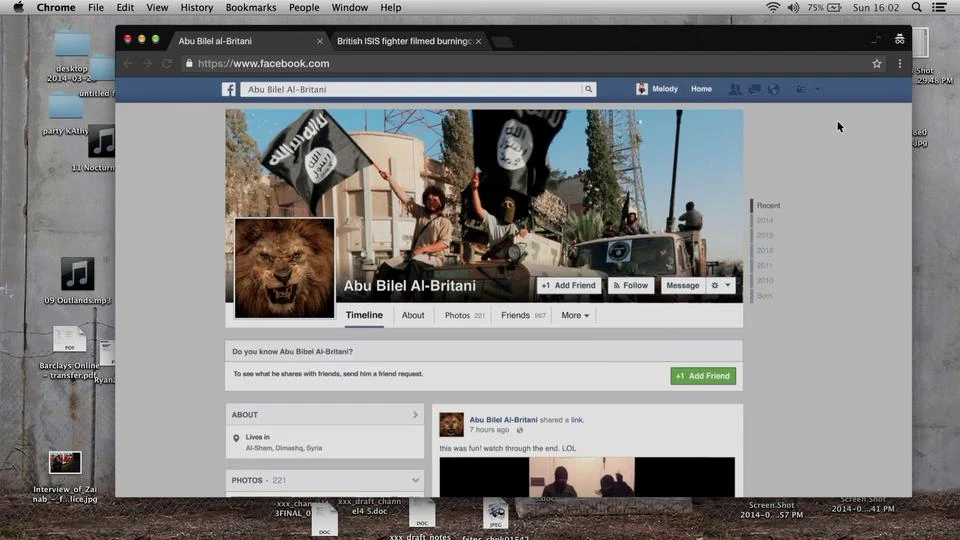
Task: Click the battery 75% indicator
Action: point(825,7)
